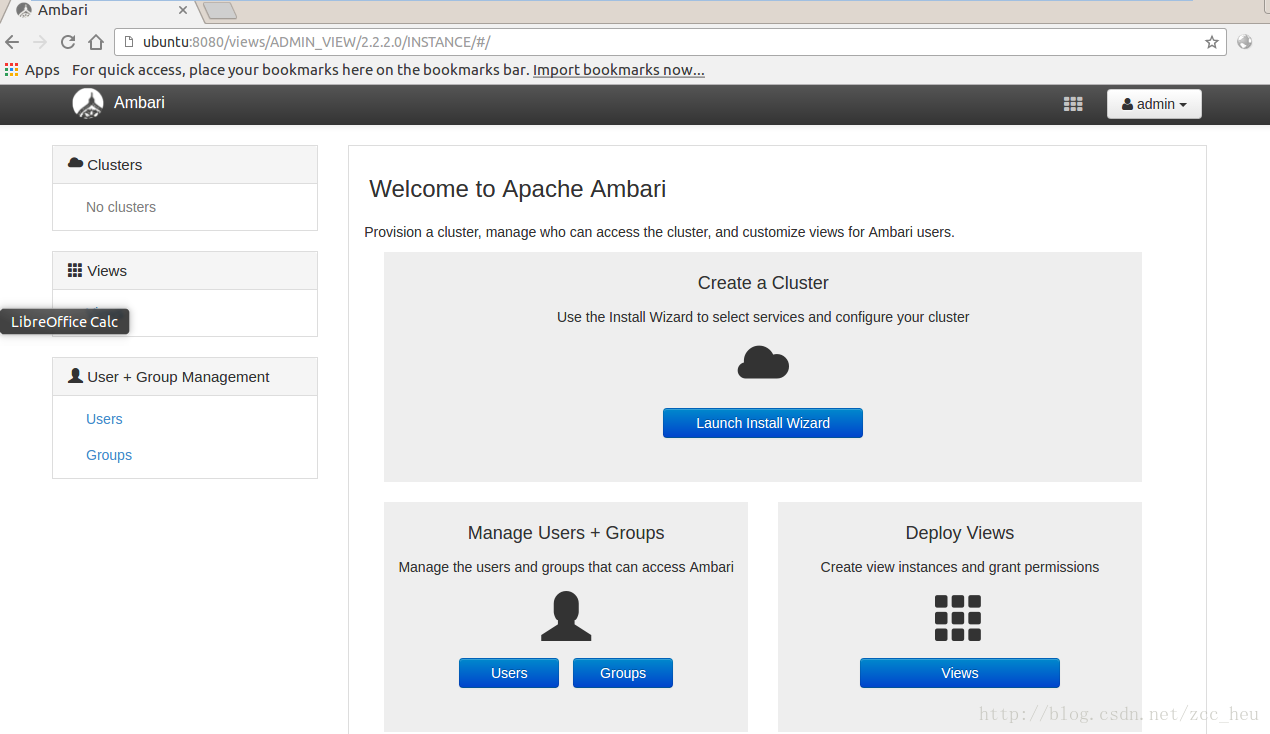Viewport: 1270px width, 734px height.
Task: Click the Welcome to Apache Ambari heading
Action: (x=518, y=189)
